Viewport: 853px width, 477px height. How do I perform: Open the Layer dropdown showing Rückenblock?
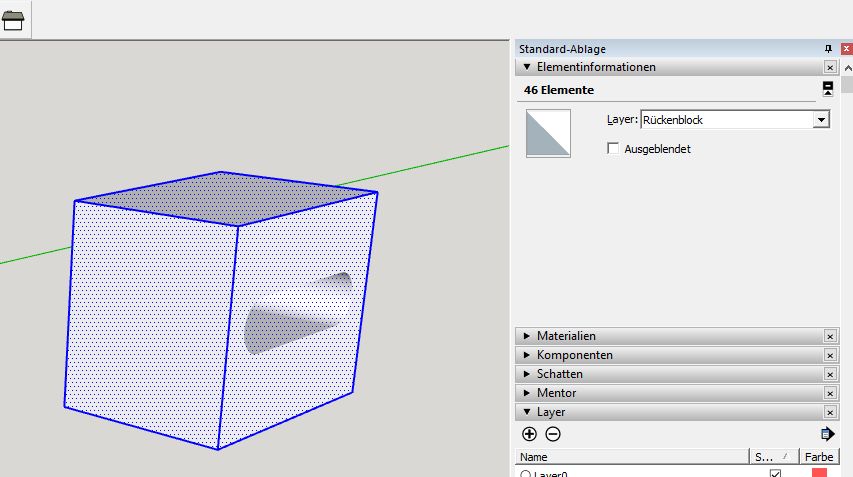tap(821, 120)
